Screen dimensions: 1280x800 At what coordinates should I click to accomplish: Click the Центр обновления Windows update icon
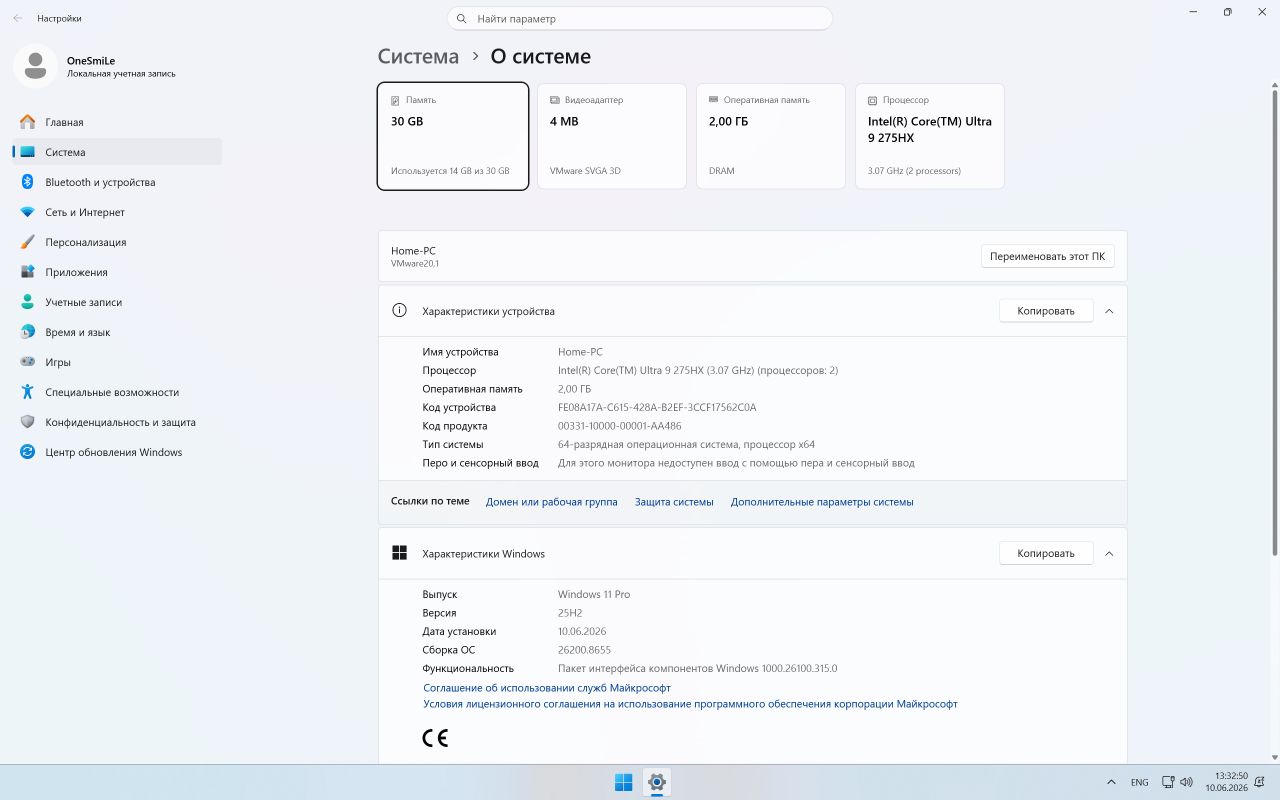27,452
